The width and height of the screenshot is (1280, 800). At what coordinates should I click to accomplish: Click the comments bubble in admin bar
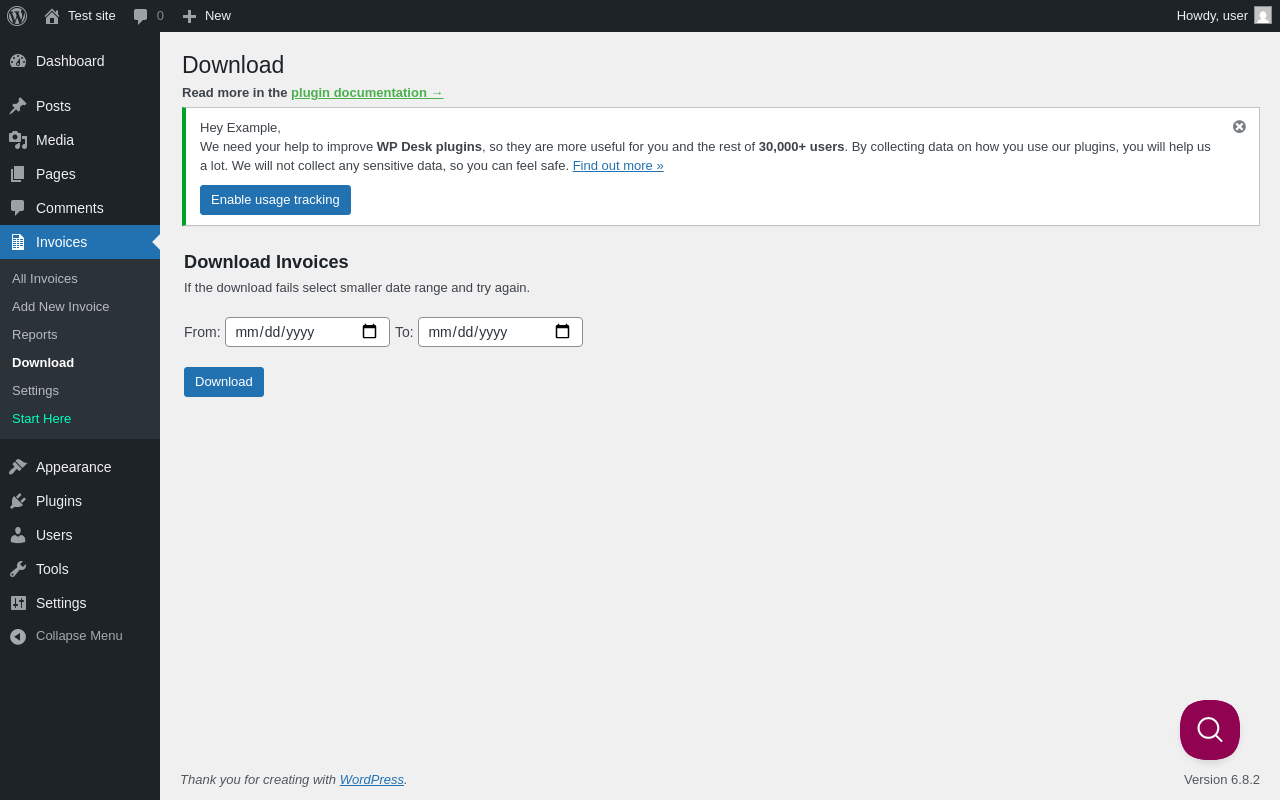coord(141,16)
